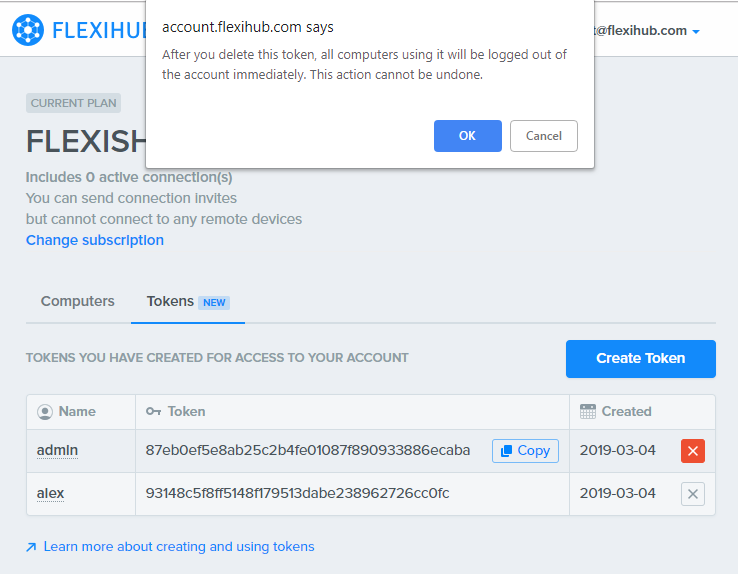Click 'Includes 0 active connection(s)' text
738x574 pixels.
(x=129, y=177)
